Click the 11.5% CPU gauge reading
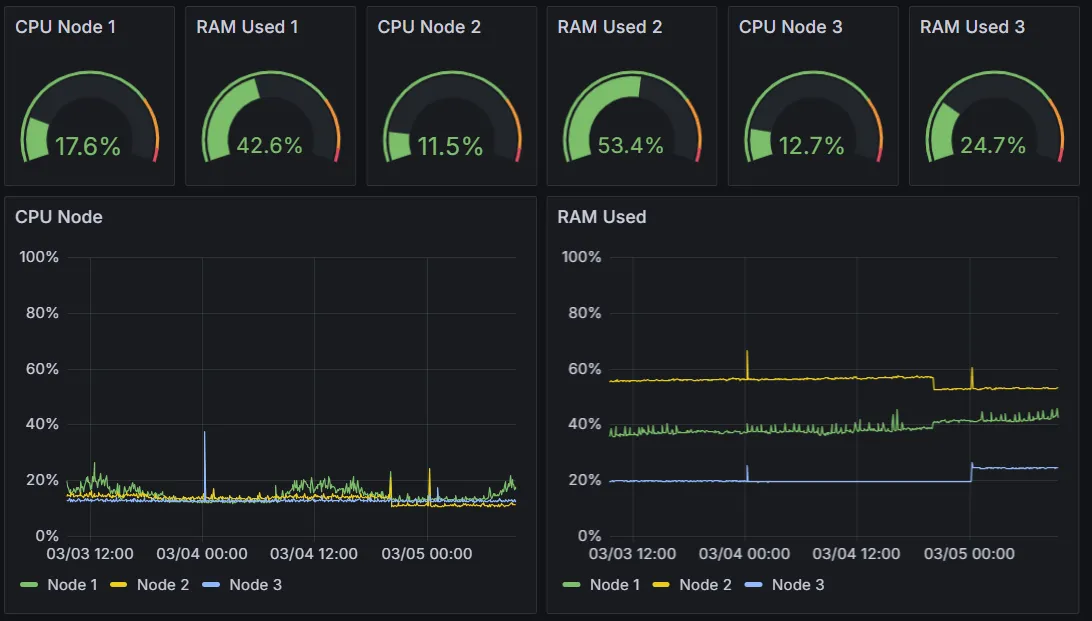The width and height of the screenshot is (1092, 621). (450, 147)
